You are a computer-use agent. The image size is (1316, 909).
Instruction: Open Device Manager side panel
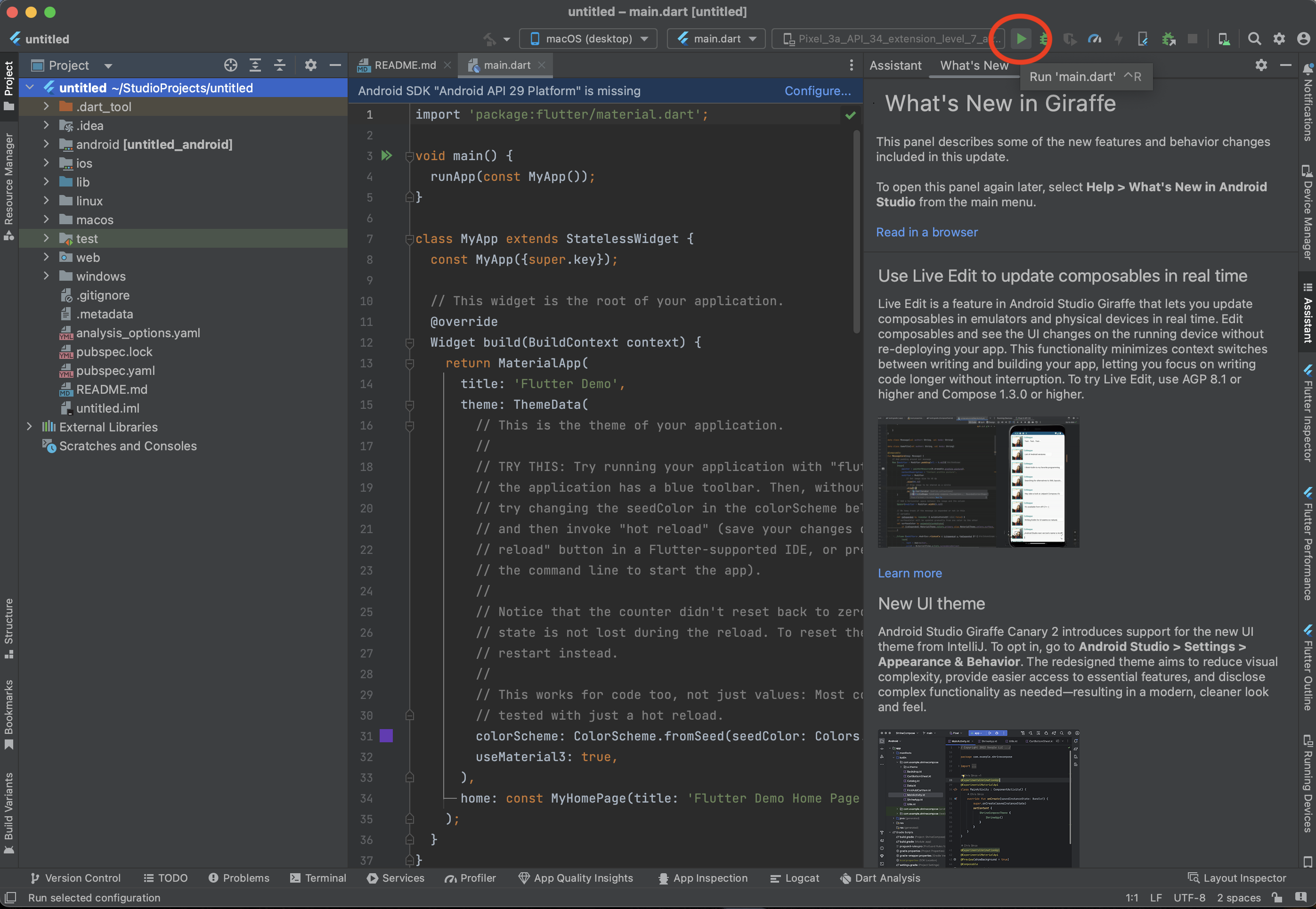(1308, 212)
